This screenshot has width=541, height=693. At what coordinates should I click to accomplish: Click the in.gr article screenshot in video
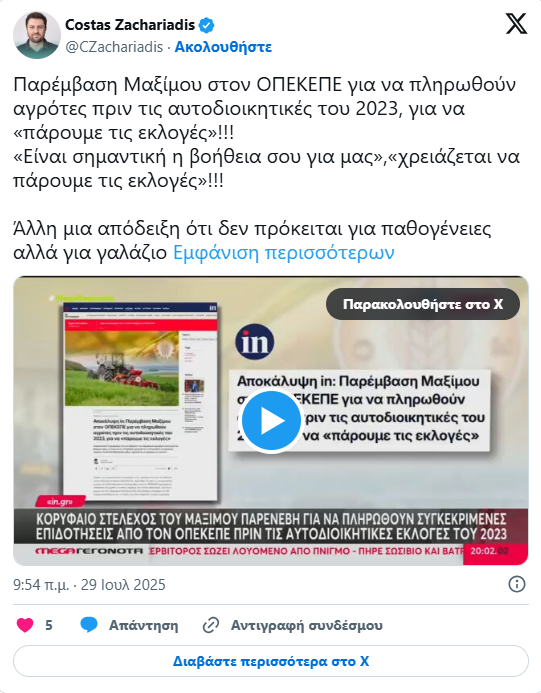tap(141, 401)
